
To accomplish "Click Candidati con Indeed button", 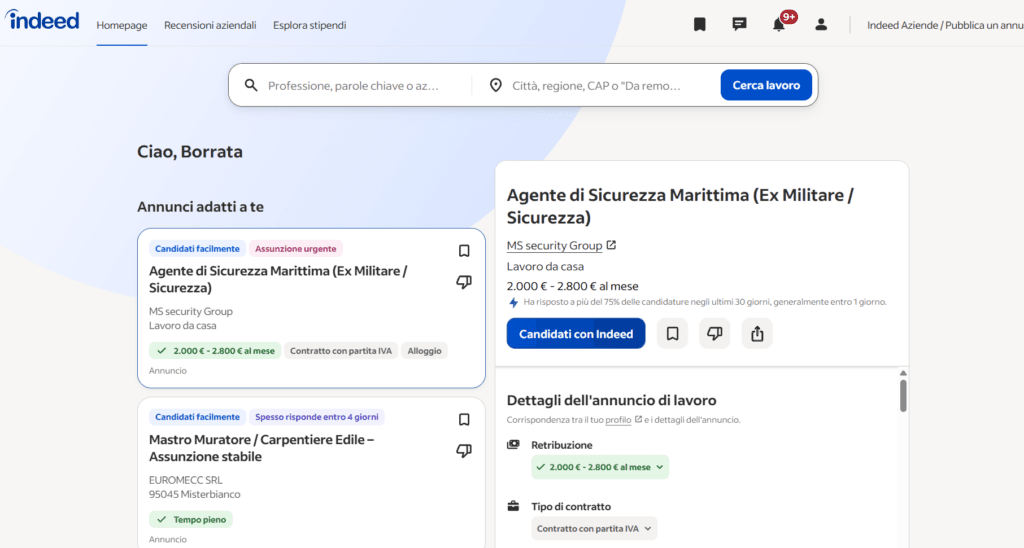I will pyautogui.click(x=576, y=334).
